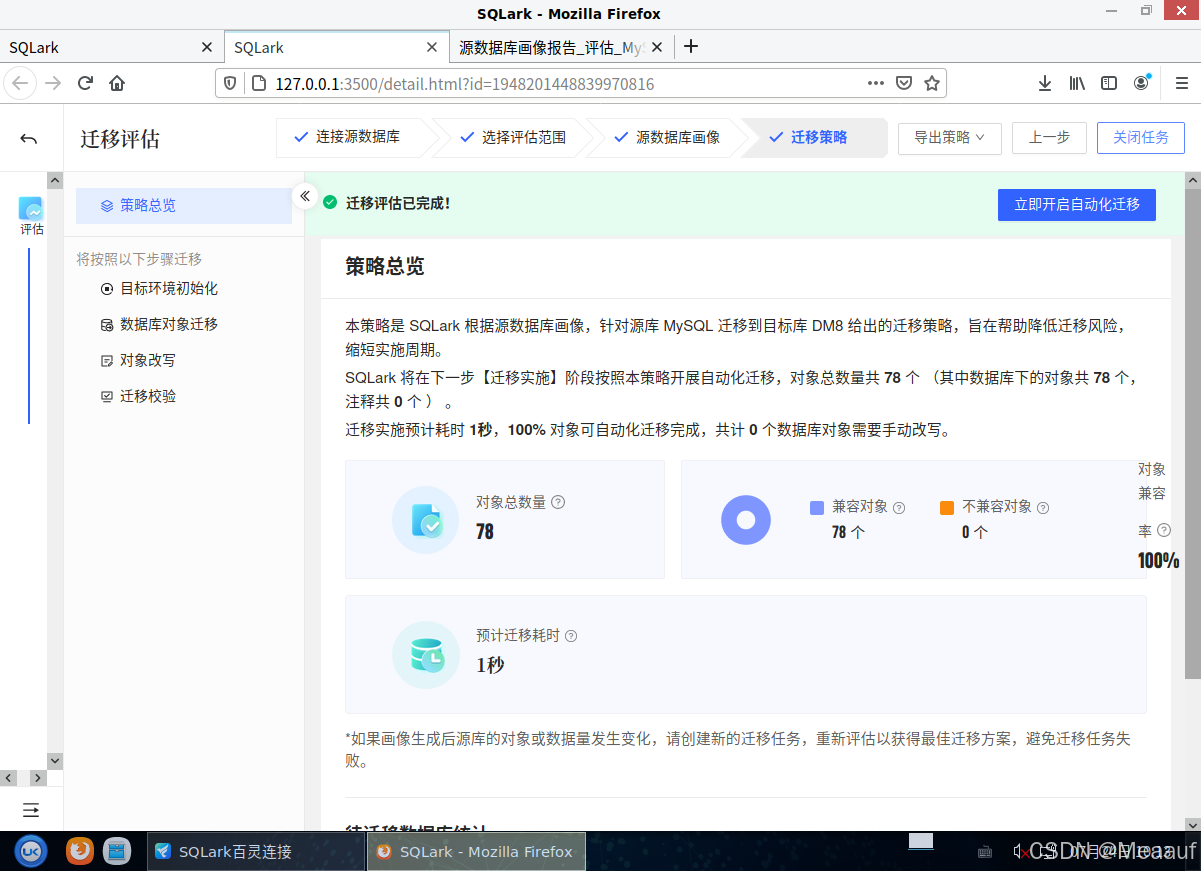Click the tracking protection shield icon
Screen dimensions: 1201x871
(229, 83)
